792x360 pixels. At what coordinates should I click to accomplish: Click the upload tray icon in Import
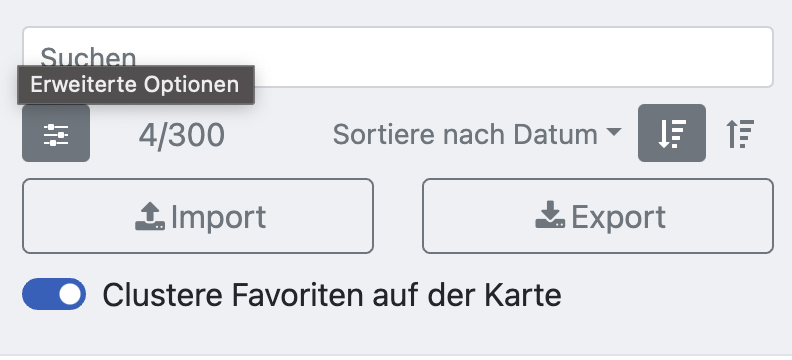point(150,216)
